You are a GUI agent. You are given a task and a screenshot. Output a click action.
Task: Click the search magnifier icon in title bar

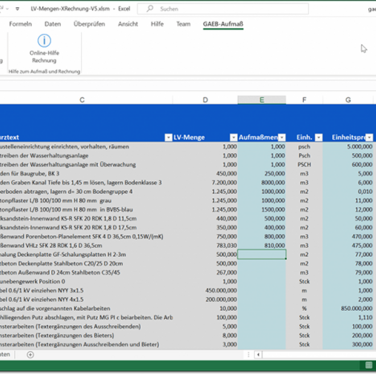click(150, 9)
